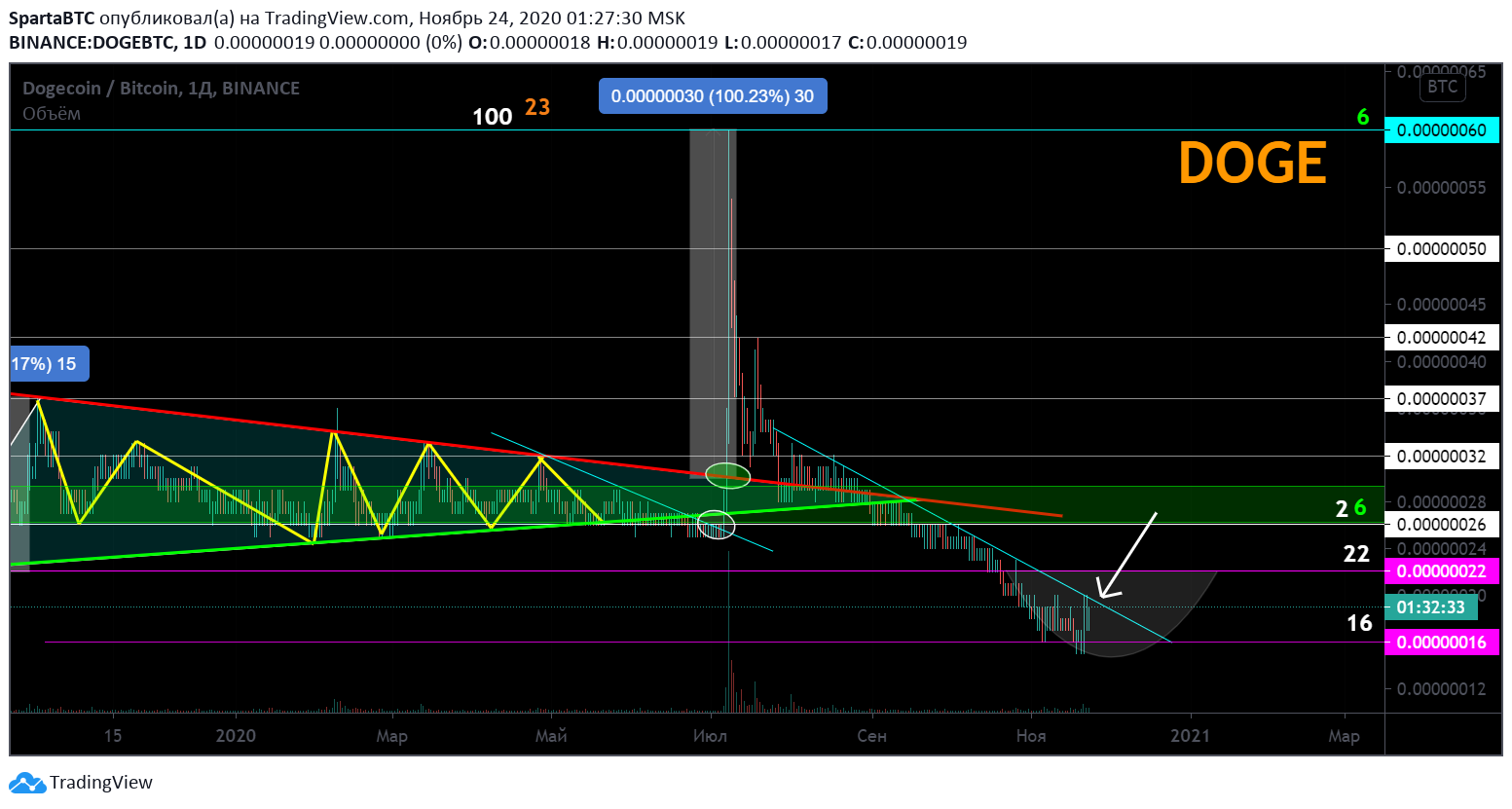Click the SpartaBTC author name
The width and height of the screenshot is (1512, 809).
(52, 18)
